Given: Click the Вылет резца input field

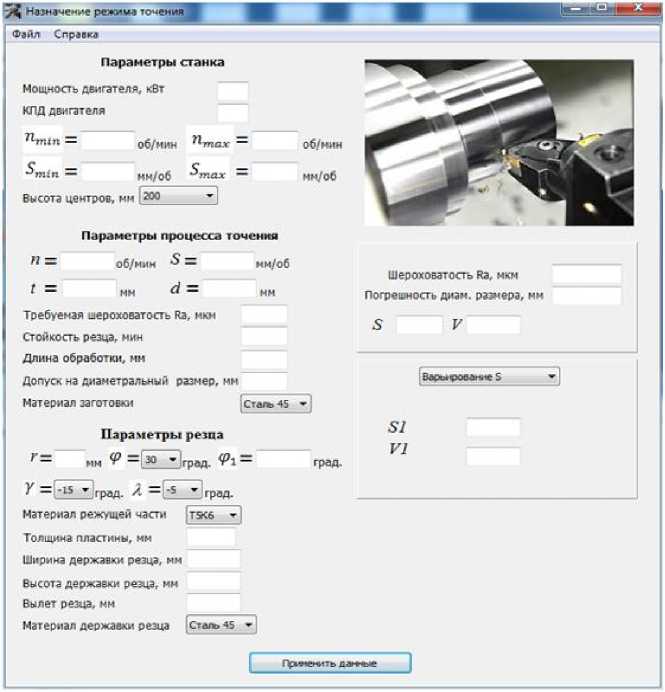Looking at the screenshot, I should pos(214,603).
